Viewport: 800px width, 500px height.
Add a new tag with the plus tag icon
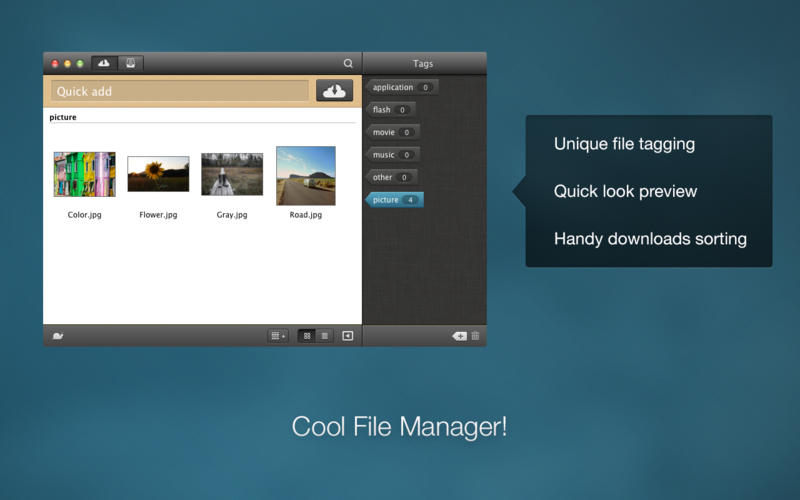click(459, 336)
